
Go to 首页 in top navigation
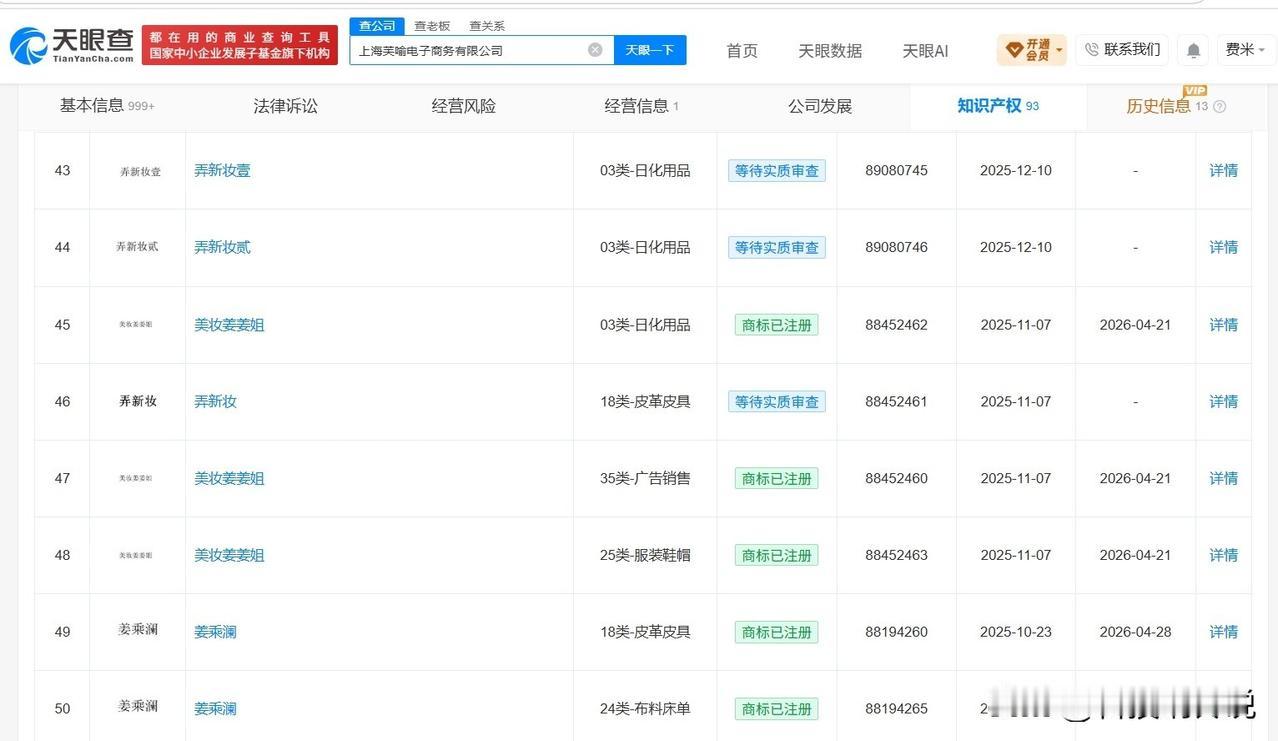point(742,51)
